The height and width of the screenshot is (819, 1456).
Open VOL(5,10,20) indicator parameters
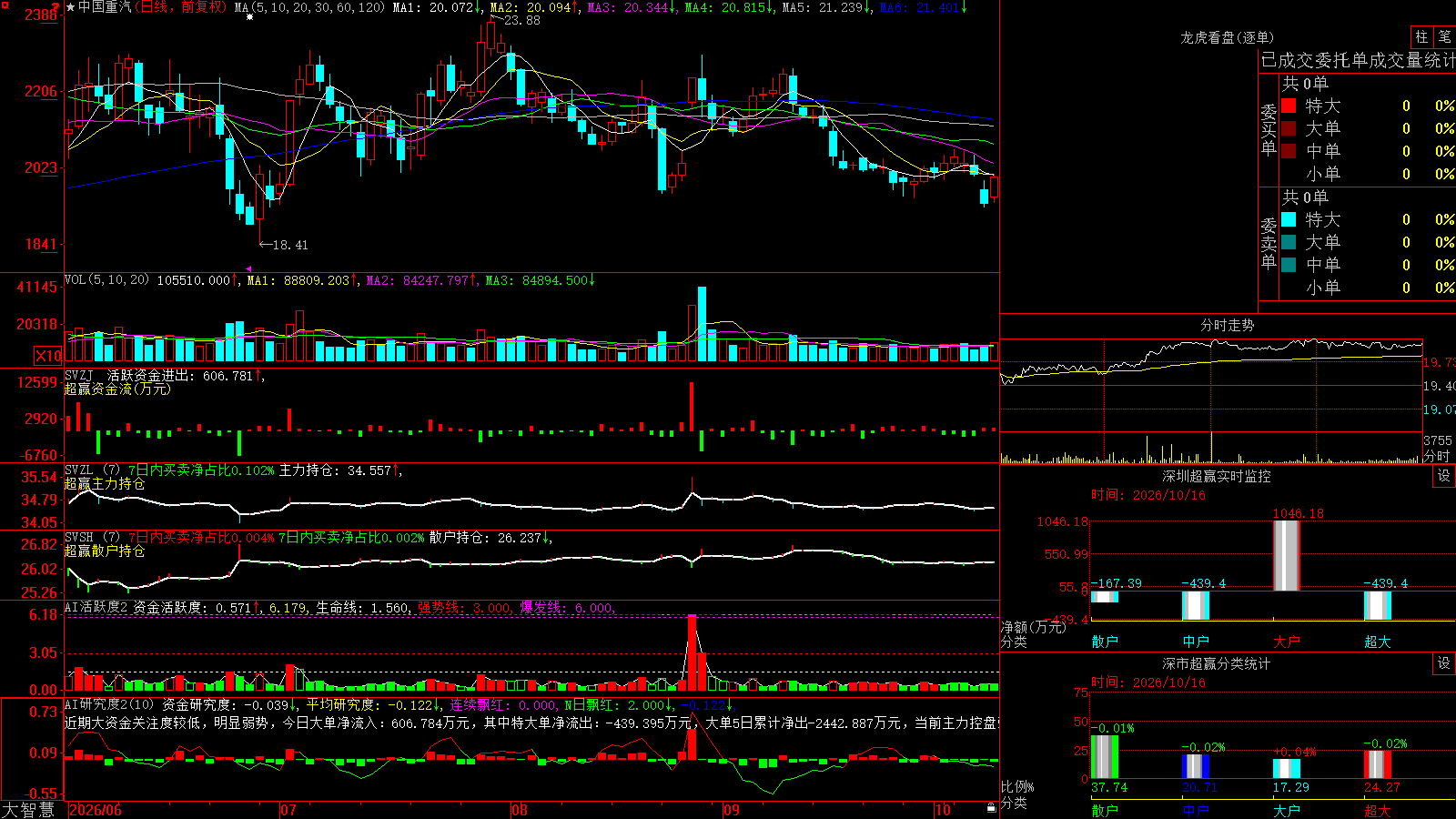(x=106, y=279)
